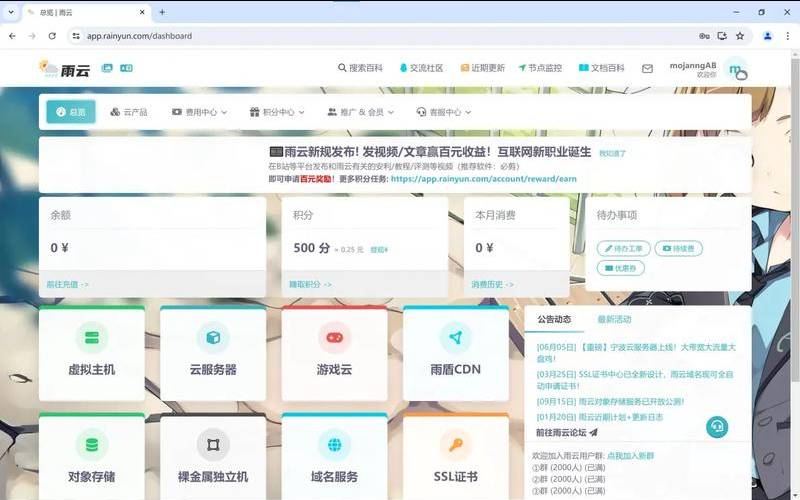Open 搜索百科 search in header
The height and width of the screenshot is (500, 800).
[360, 68]
